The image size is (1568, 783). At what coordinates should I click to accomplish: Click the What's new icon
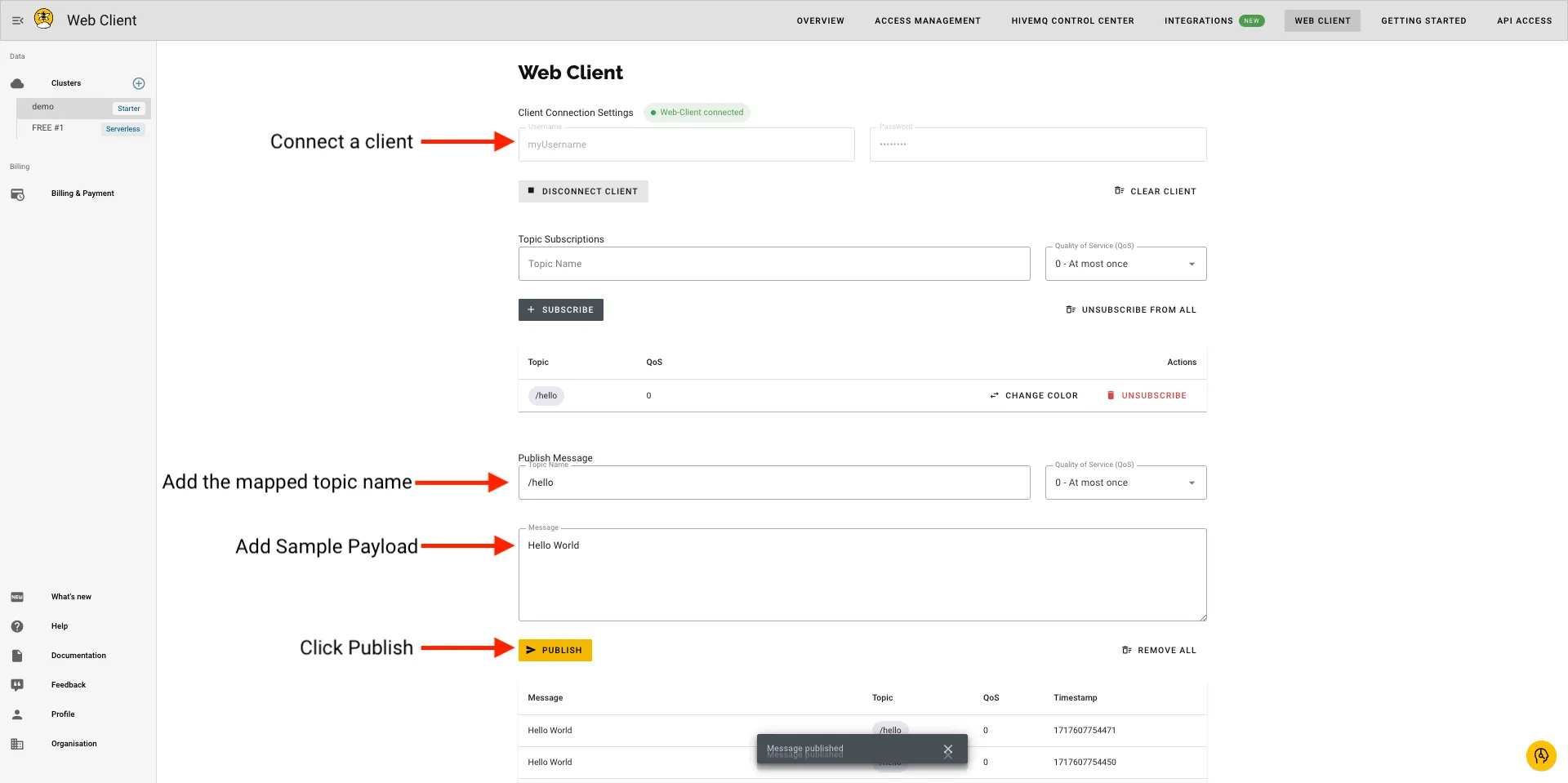tap(17, 598)
